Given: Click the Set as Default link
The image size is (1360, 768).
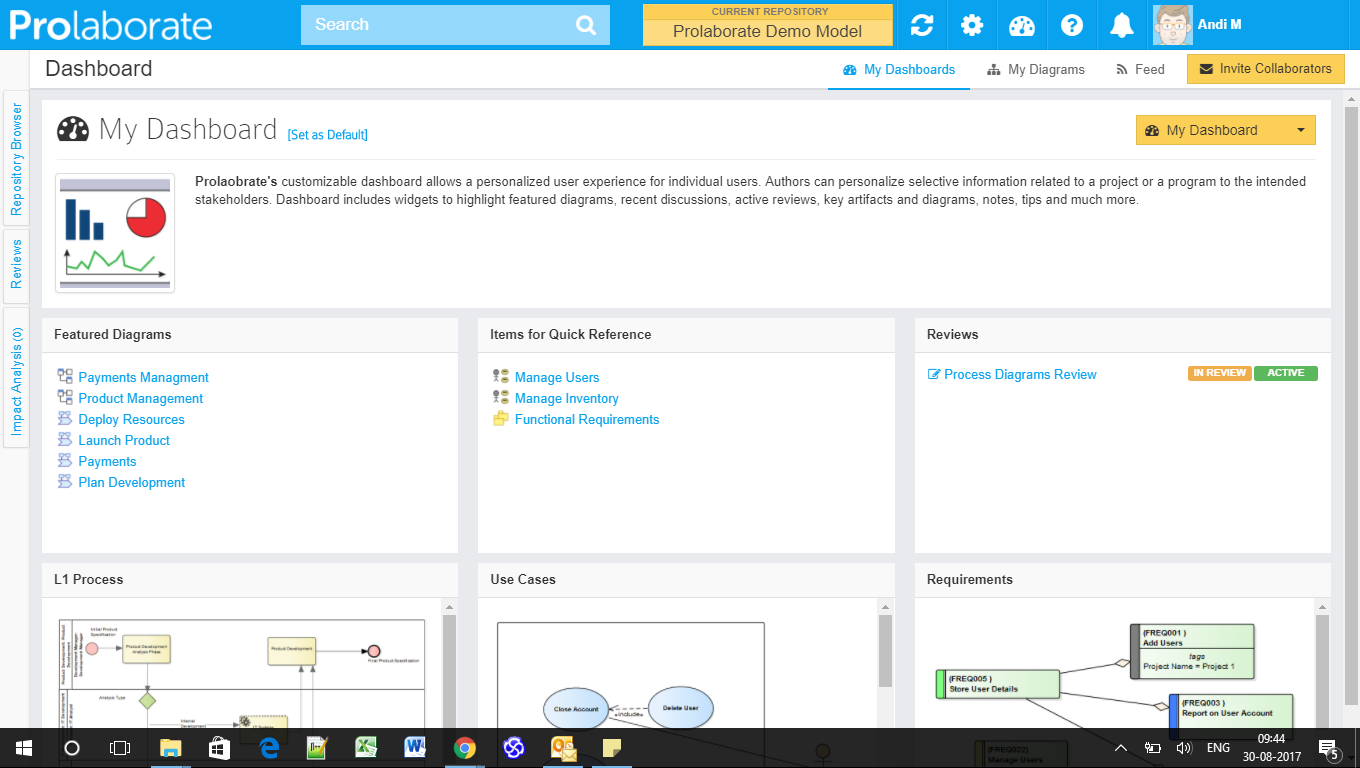Looking at the screenshot, I should tap(328, 135).
